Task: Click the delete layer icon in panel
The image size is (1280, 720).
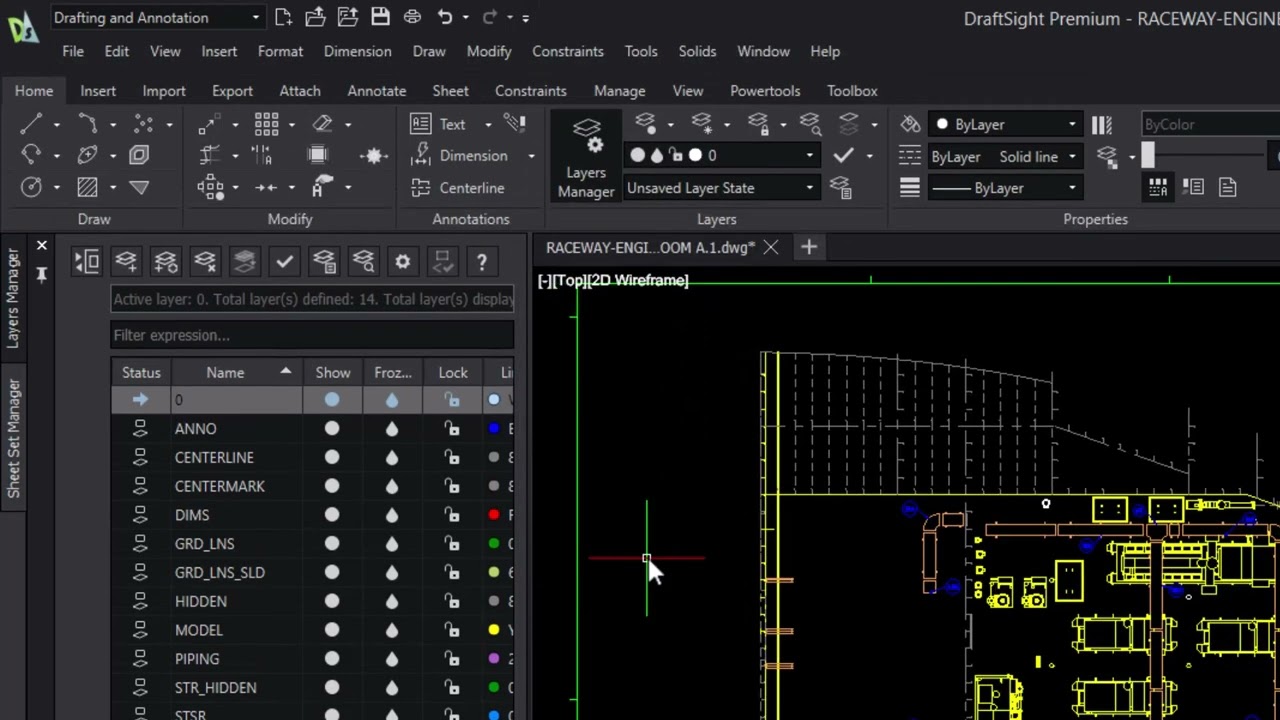Action: click(205, 261)
